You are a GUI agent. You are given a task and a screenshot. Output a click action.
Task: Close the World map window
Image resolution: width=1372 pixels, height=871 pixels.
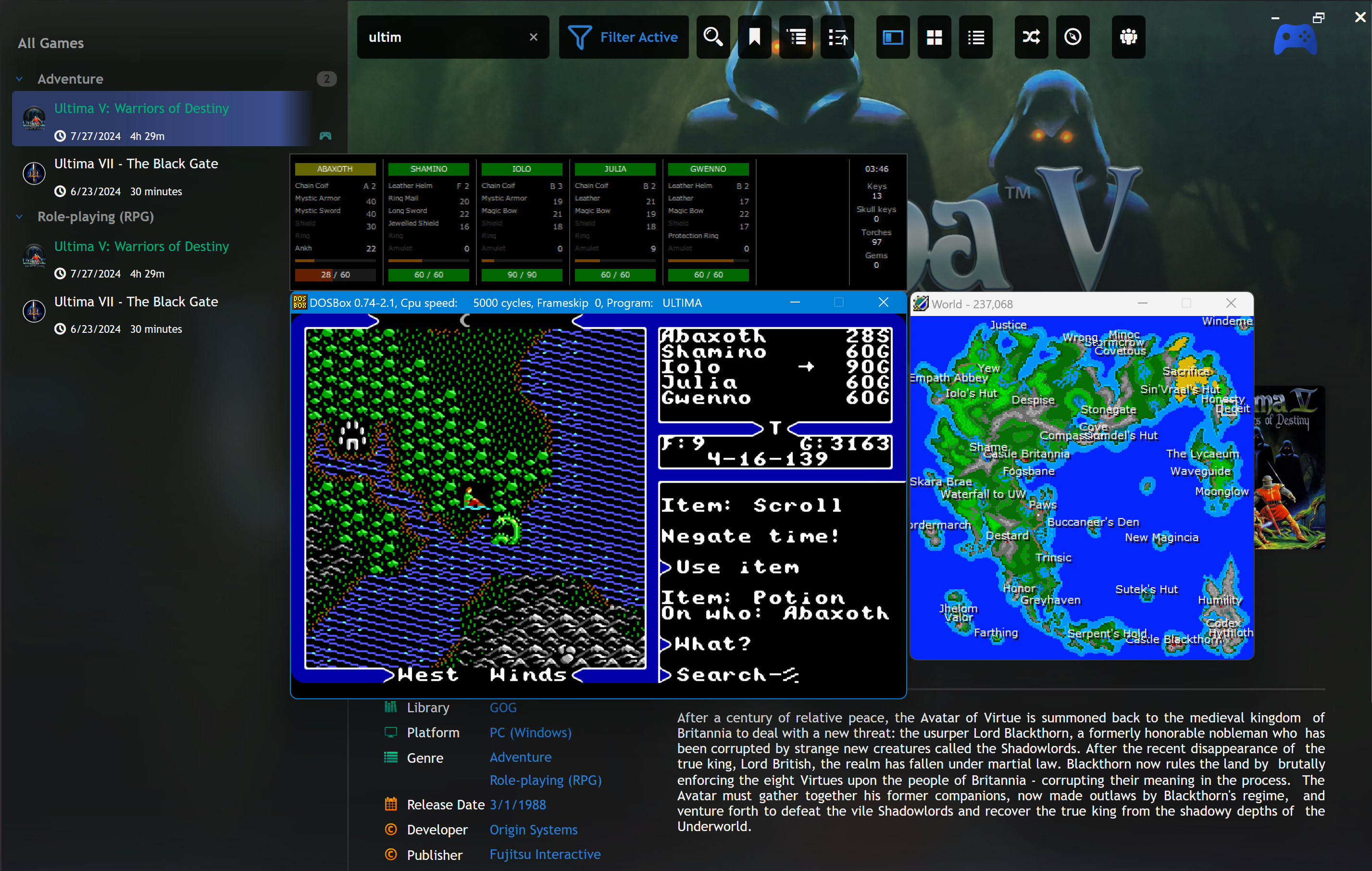coord(1231,303)
